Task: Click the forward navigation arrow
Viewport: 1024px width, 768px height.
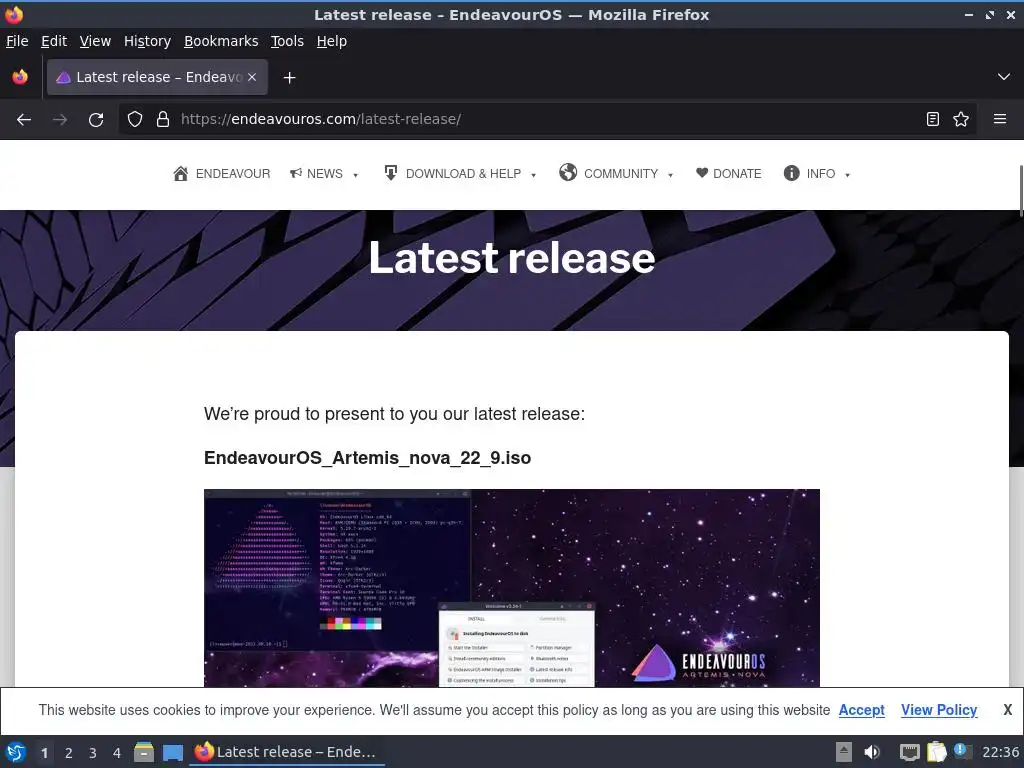Action: click(x=60, y=120)
